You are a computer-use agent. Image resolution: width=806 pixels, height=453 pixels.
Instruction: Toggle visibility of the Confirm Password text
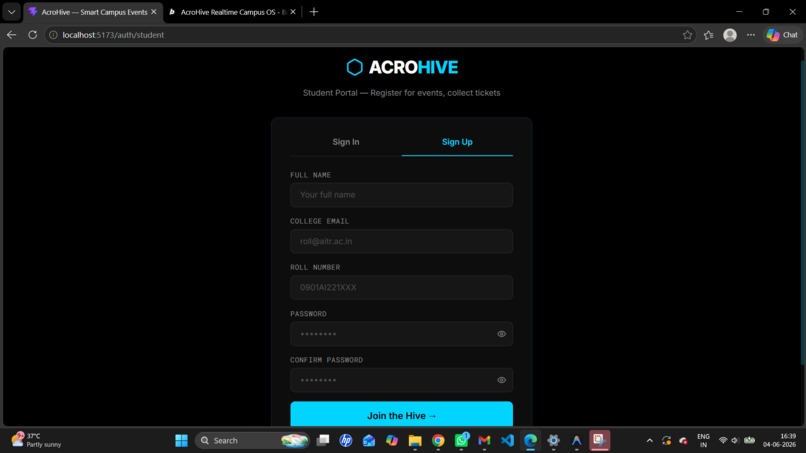click(x=502, y=380)
